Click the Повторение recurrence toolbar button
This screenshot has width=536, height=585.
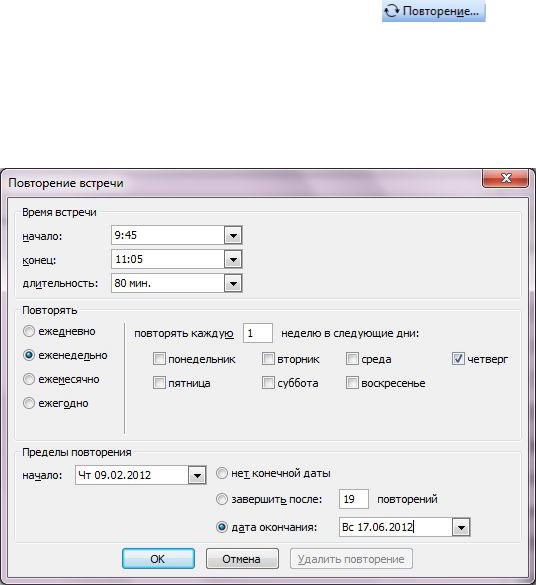433,11
